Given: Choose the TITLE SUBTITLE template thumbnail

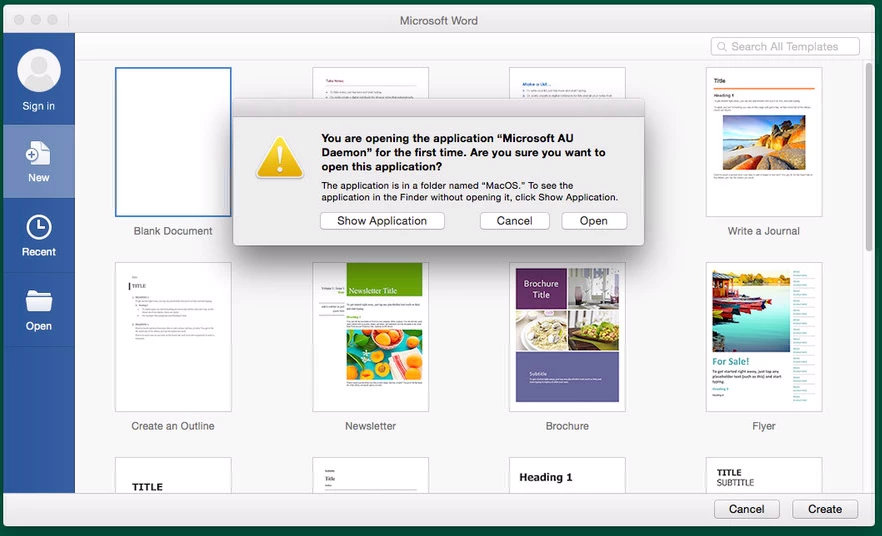Looking at the screenshot, I should pos(764,475).
